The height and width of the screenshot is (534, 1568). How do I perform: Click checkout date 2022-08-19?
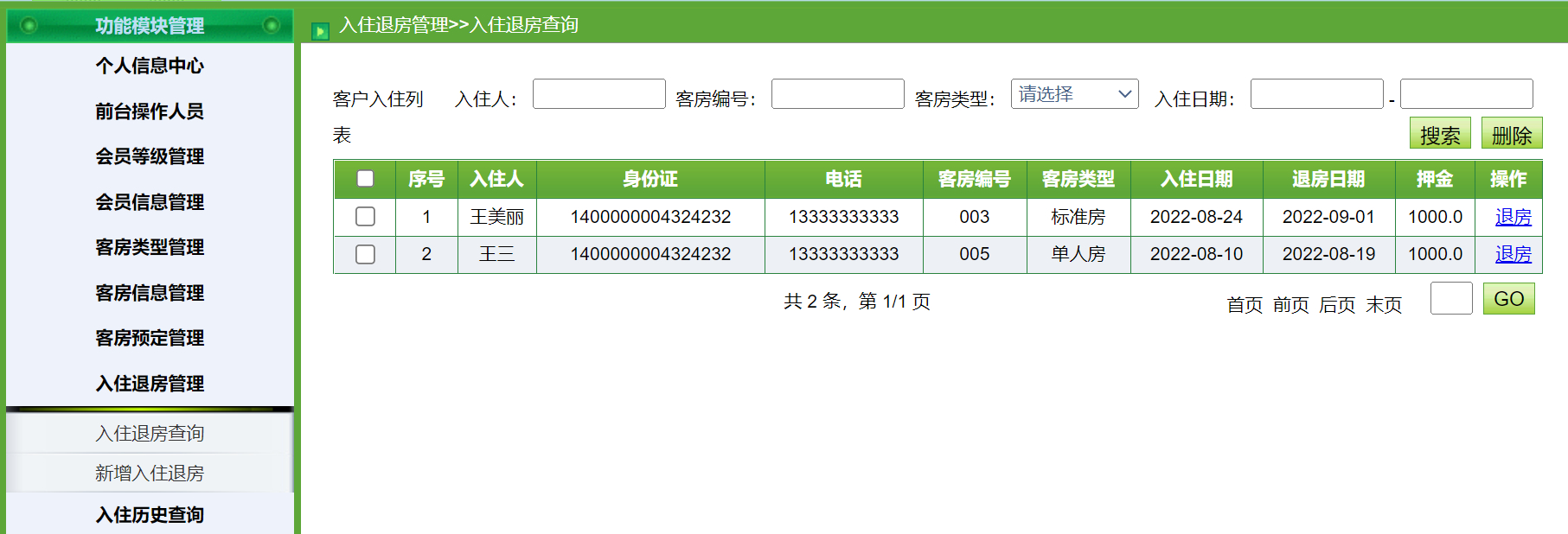tap(1328, 254)
